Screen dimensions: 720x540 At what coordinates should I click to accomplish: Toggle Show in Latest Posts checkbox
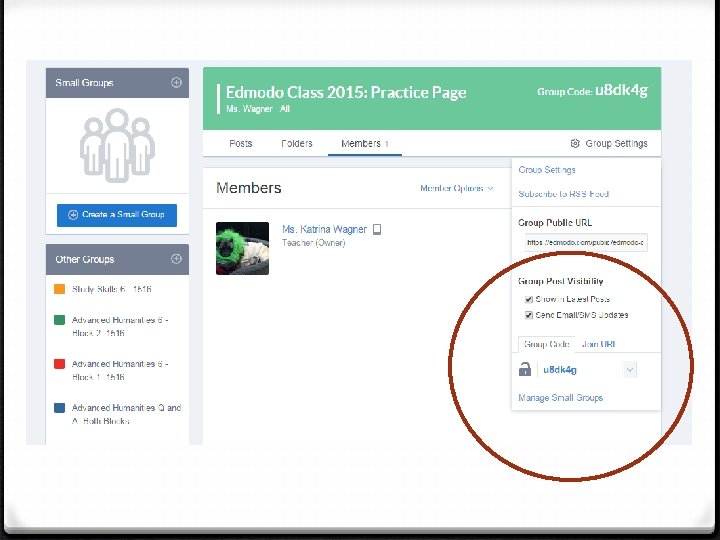pyautogui.click(x=529, y=299)
